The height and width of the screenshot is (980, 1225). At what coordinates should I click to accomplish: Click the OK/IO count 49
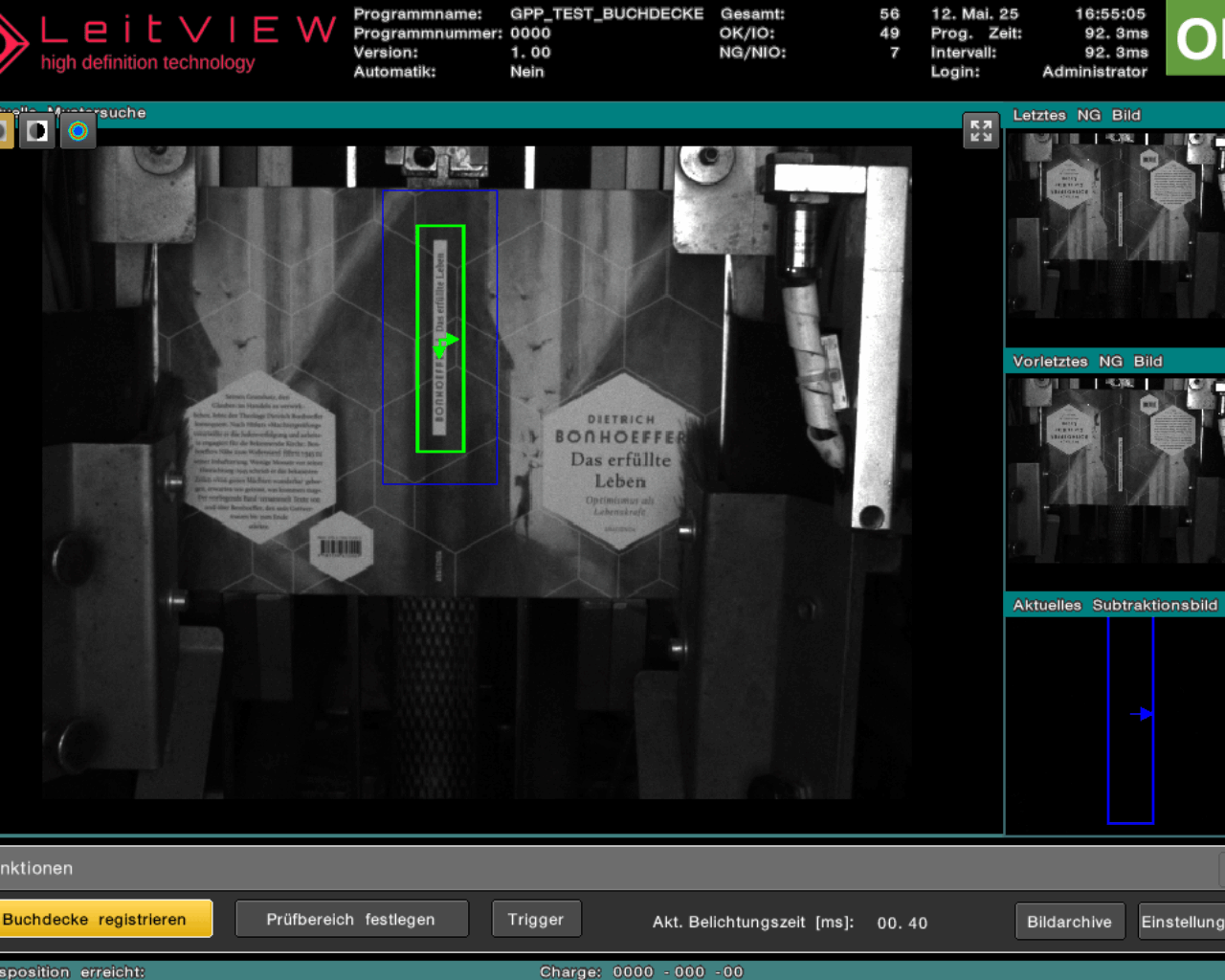tap(890, 33)
